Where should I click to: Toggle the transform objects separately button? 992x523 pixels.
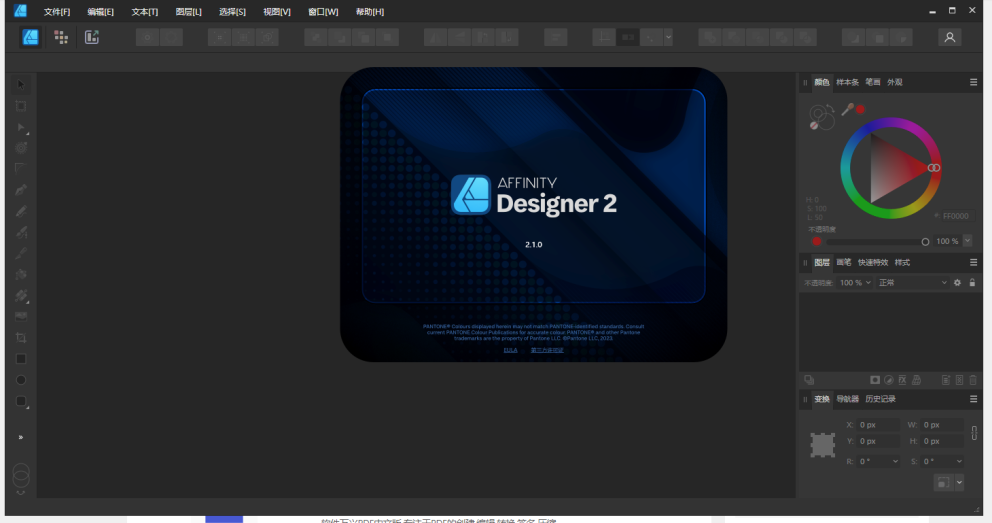(943, 483)
